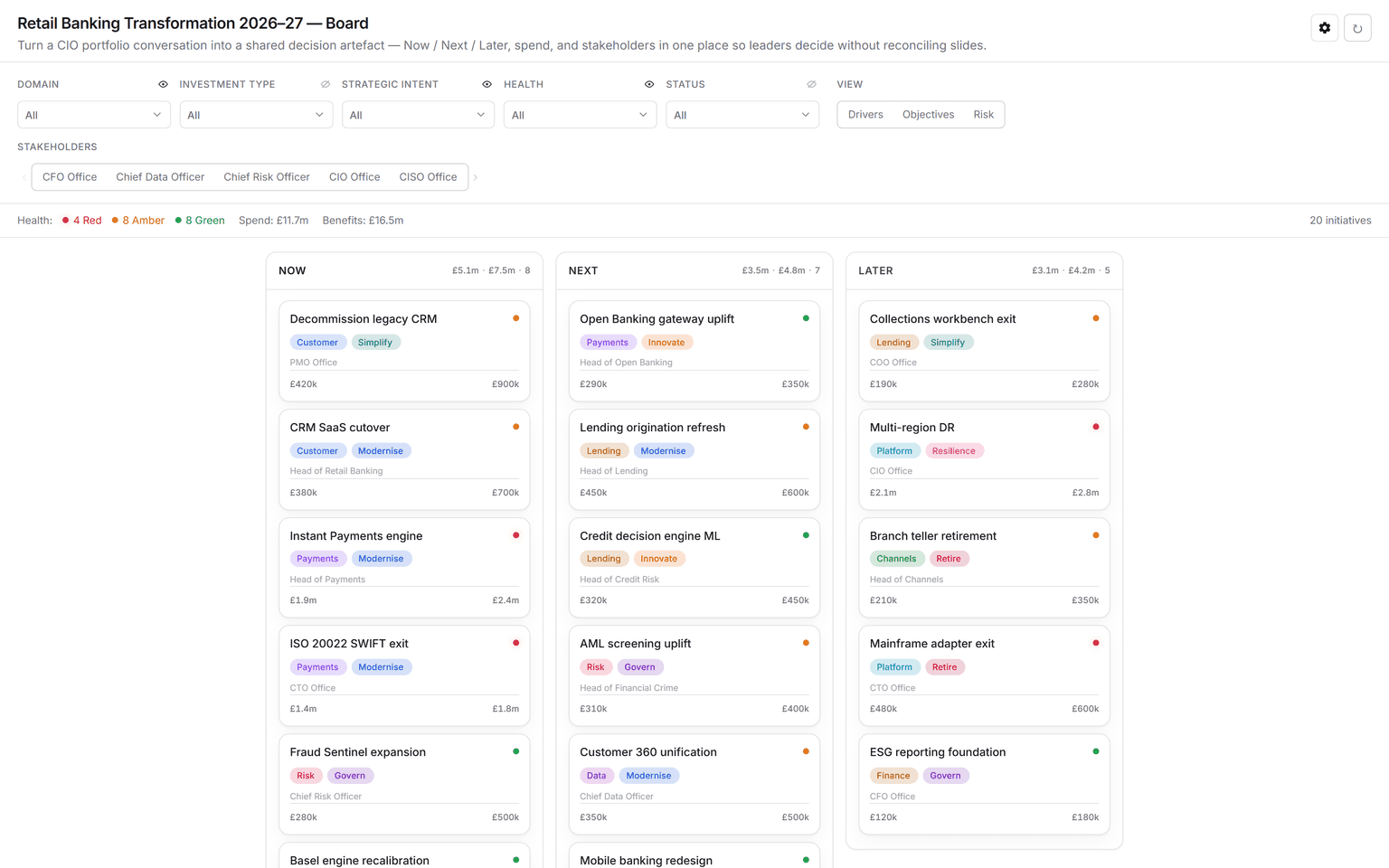Open the Domain filter dropdown
The height and width of the screenshot is (868, 1389).
click(x=94, y=115)
